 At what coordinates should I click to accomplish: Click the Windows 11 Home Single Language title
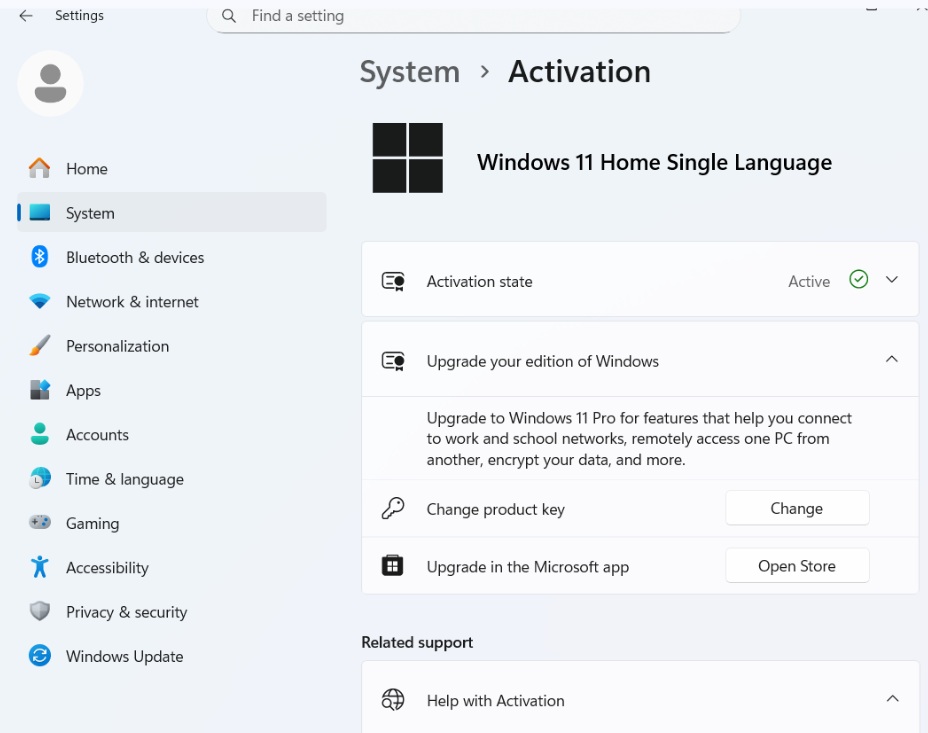(x=655, y=162)
